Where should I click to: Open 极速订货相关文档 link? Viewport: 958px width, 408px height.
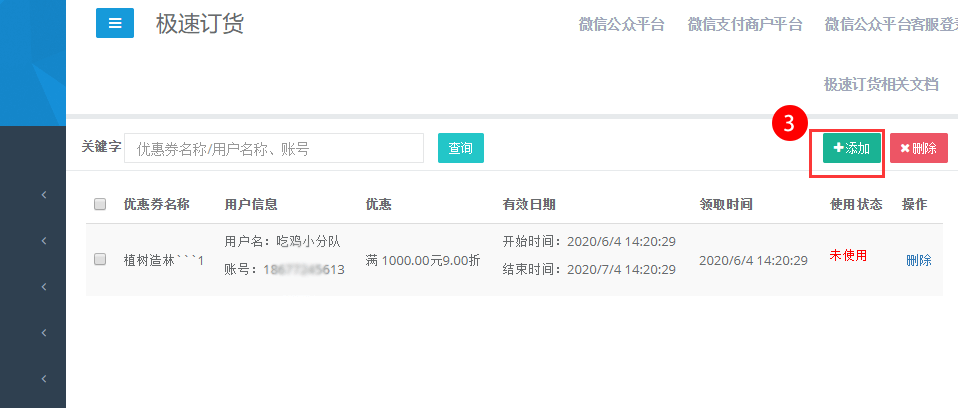pyautogui.click(x=881, y=84)
